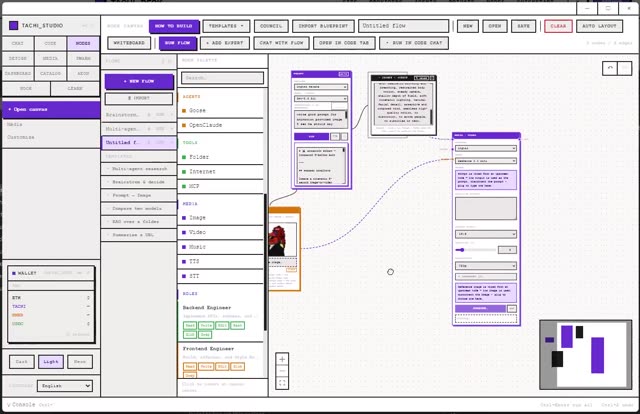The height and width of the screenshot is (414, 640).
Task: Click the Council button
Action: (271, 26)
